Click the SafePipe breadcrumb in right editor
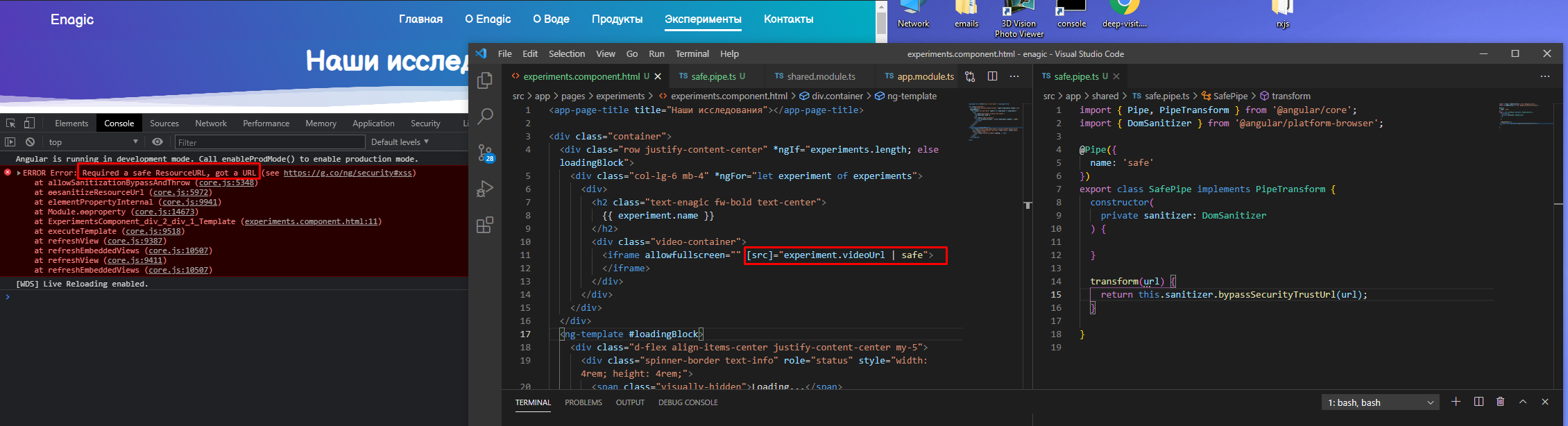 (x=1224, y=96)
